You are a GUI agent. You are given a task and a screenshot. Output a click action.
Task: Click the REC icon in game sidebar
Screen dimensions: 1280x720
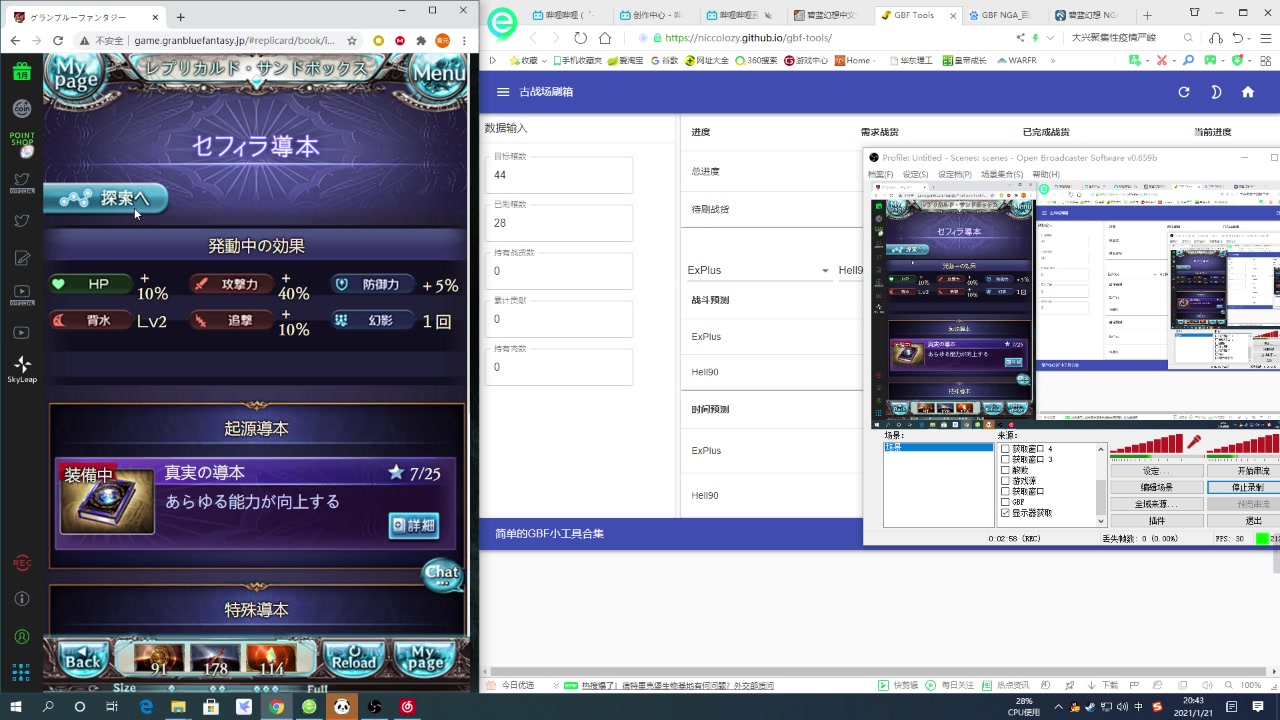coord(22,563)
